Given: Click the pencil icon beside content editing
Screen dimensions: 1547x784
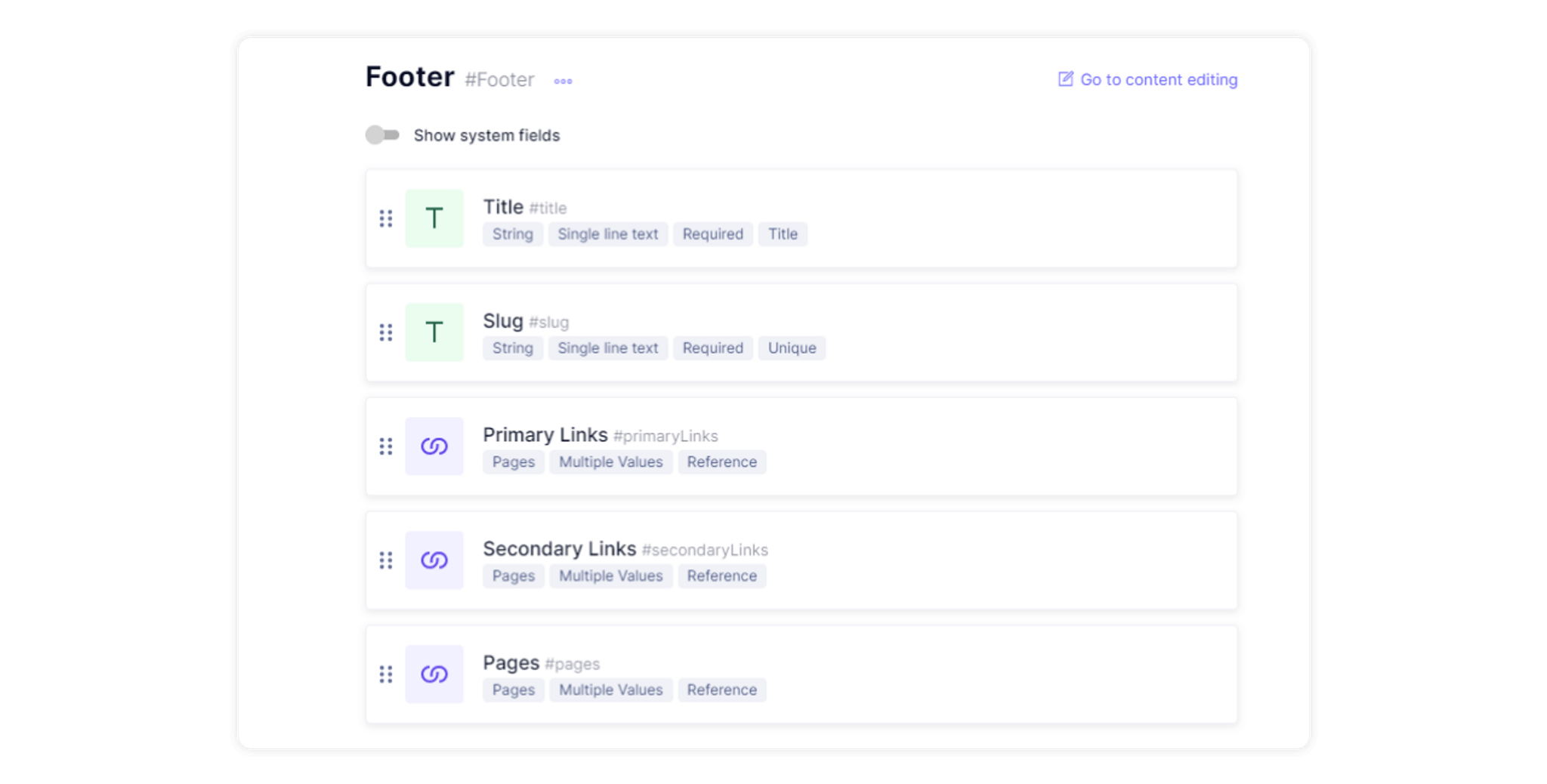Looking at the screenshot, I should [x=1065, y=79].
